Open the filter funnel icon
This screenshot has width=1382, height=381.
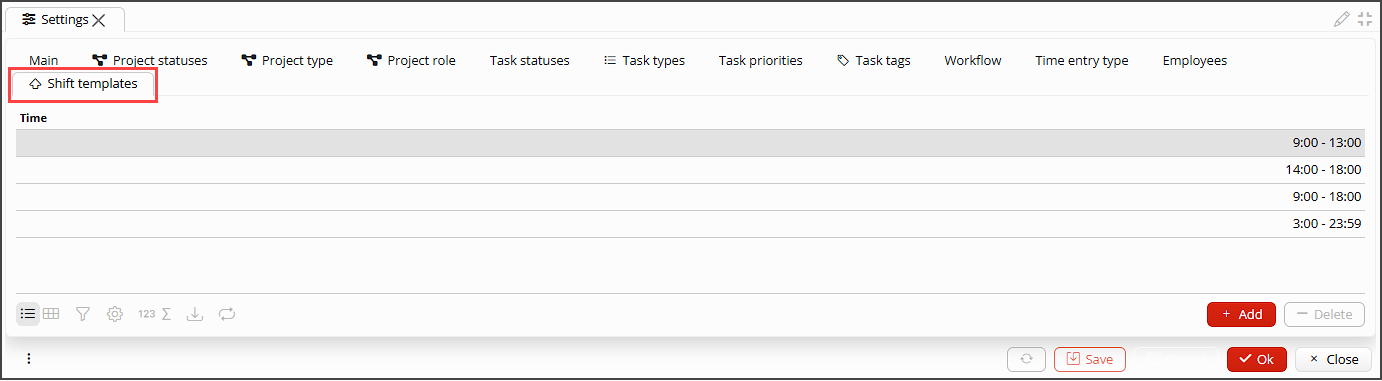83,314
